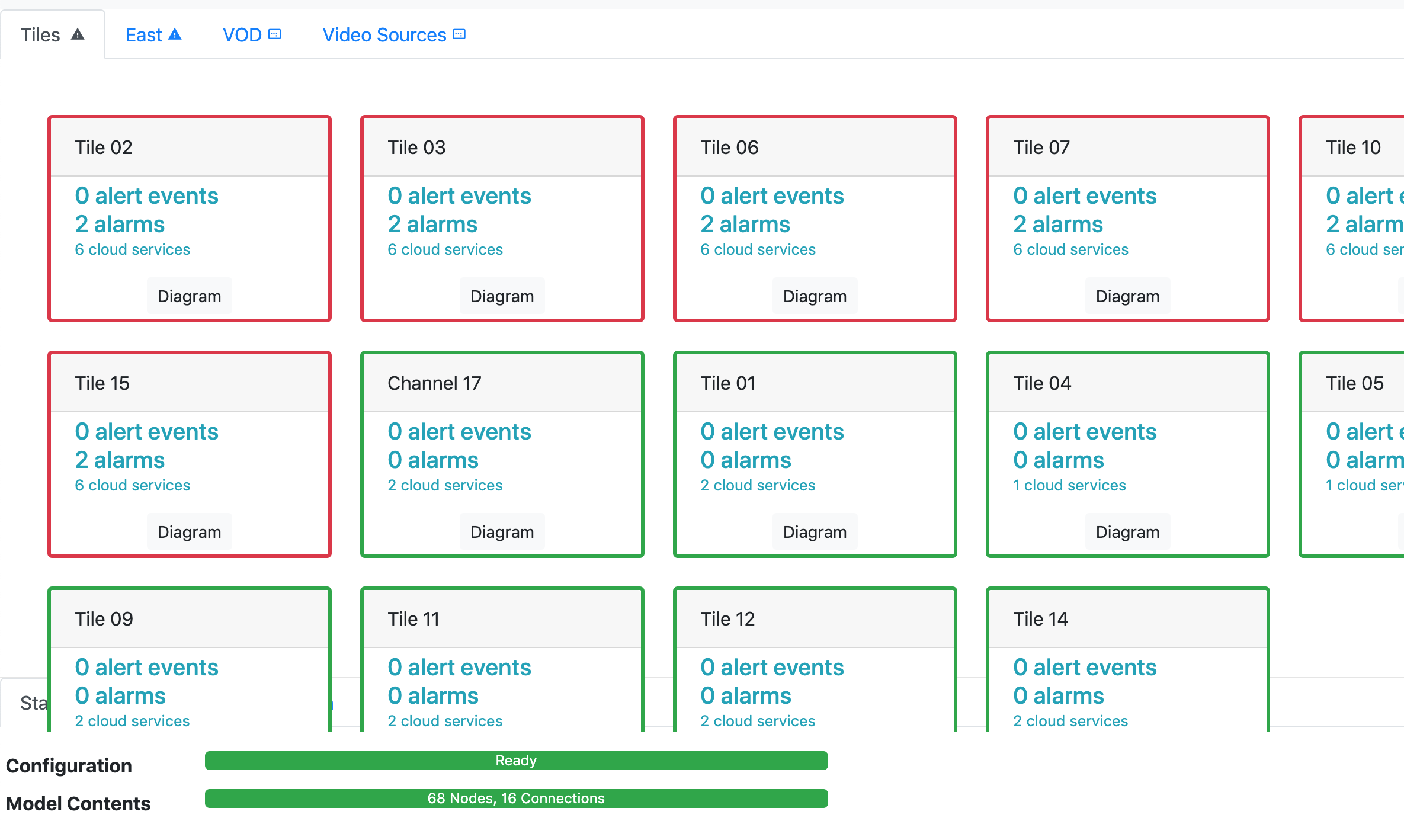Open the Diagram for Tile 02
Screen dimensions: 1404x840
189,296
